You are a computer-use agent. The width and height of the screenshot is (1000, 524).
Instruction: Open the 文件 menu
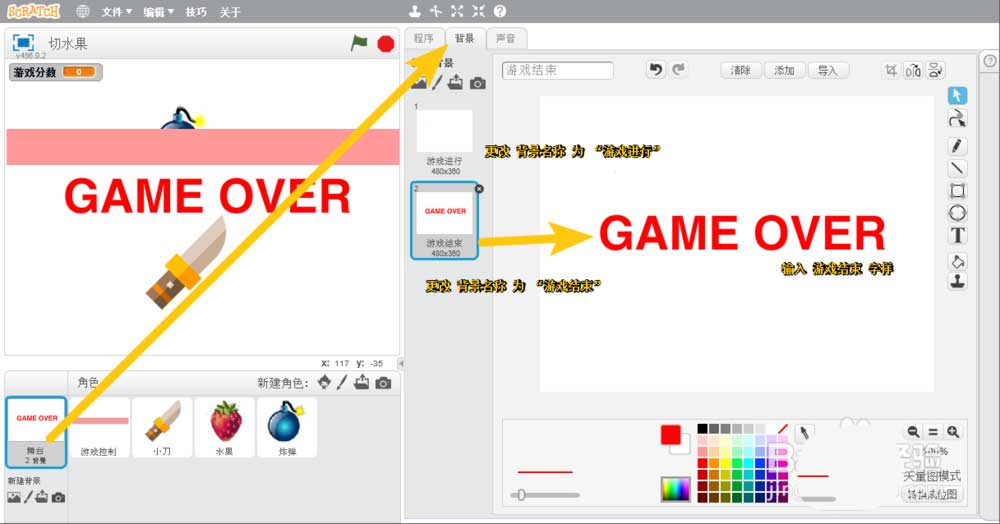point(117,12)
